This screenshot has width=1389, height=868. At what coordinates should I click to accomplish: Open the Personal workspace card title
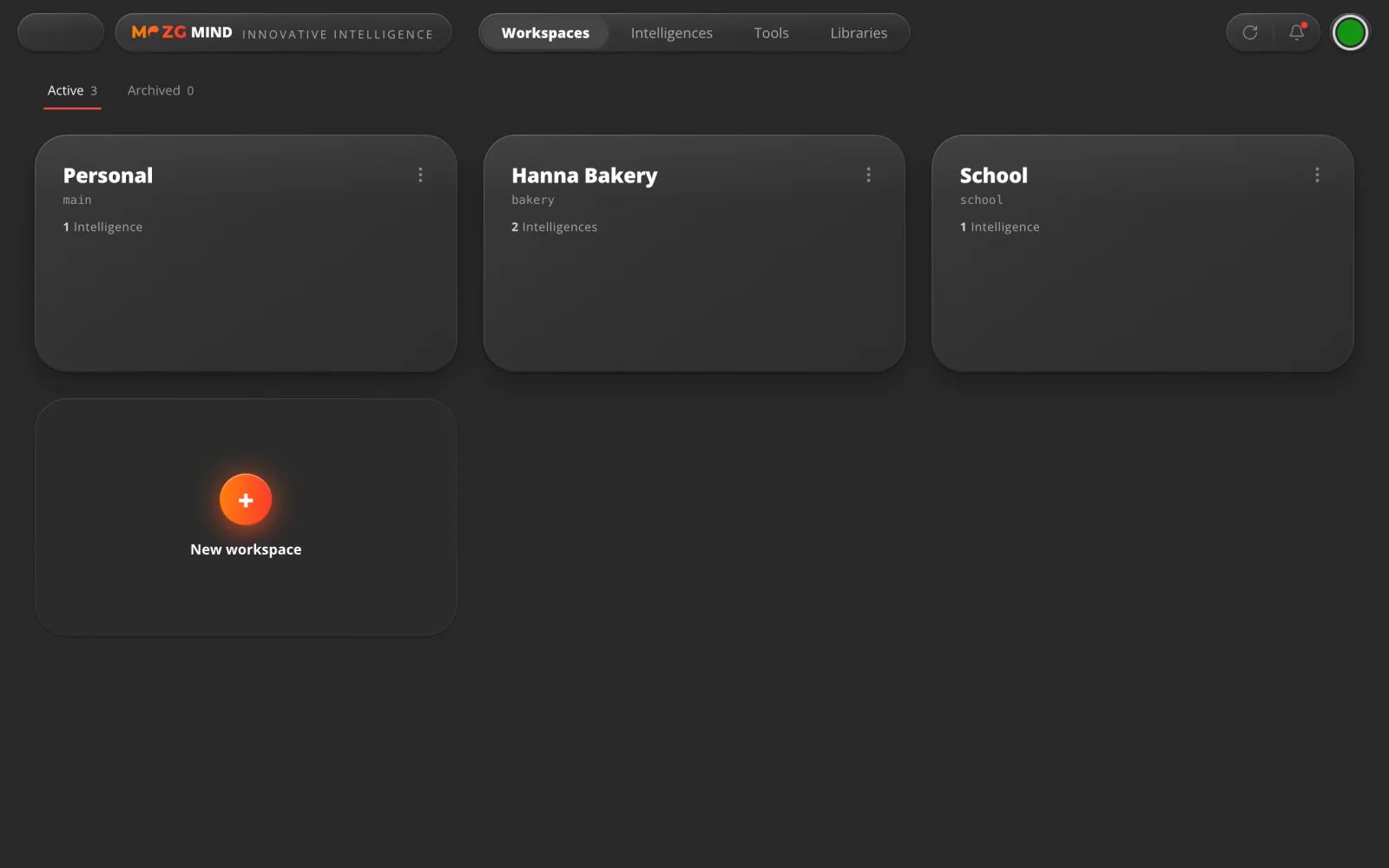(108, 175)
